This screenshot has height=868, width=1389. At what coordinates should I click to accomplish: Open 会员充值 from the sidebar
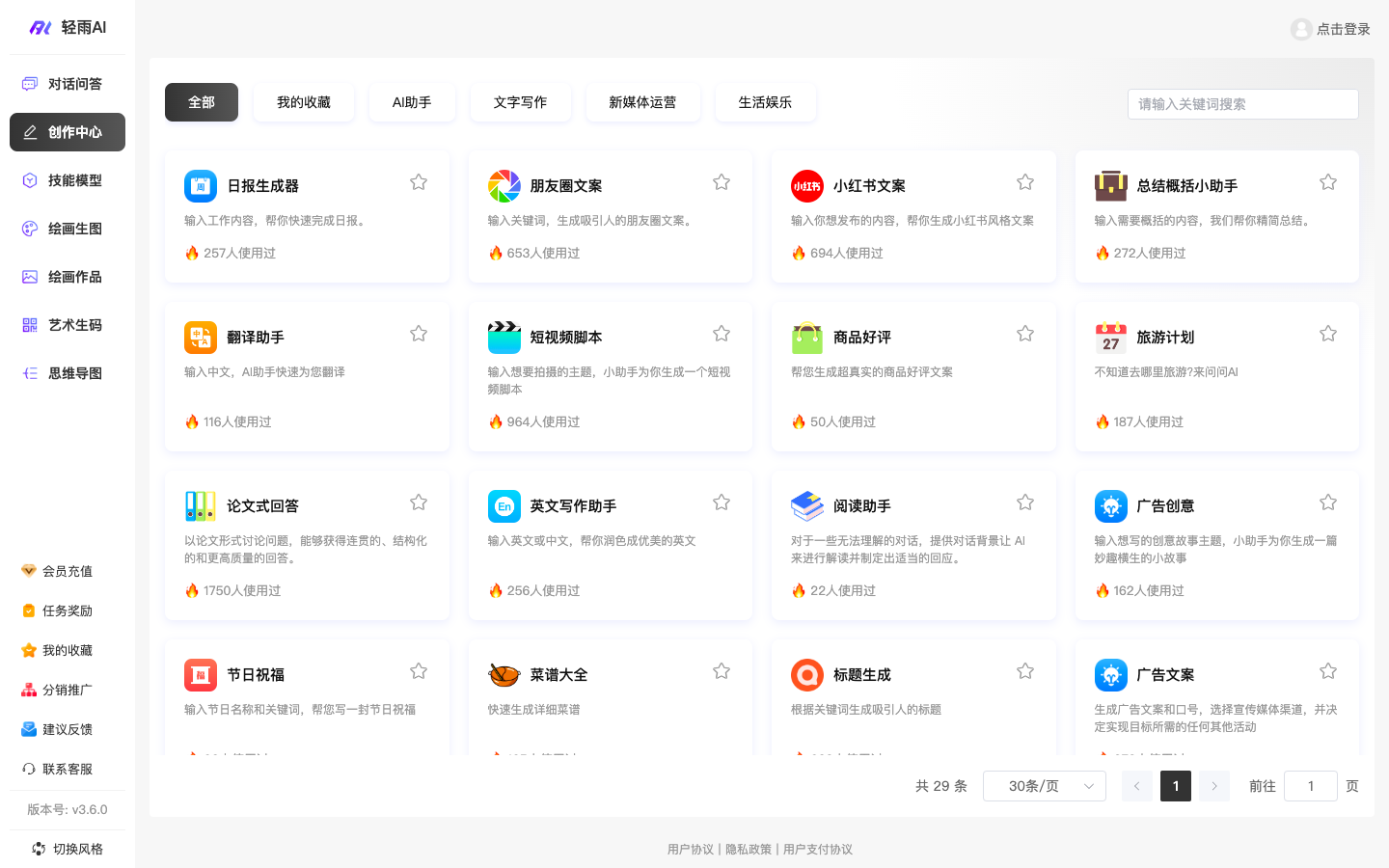coord(67,571)
